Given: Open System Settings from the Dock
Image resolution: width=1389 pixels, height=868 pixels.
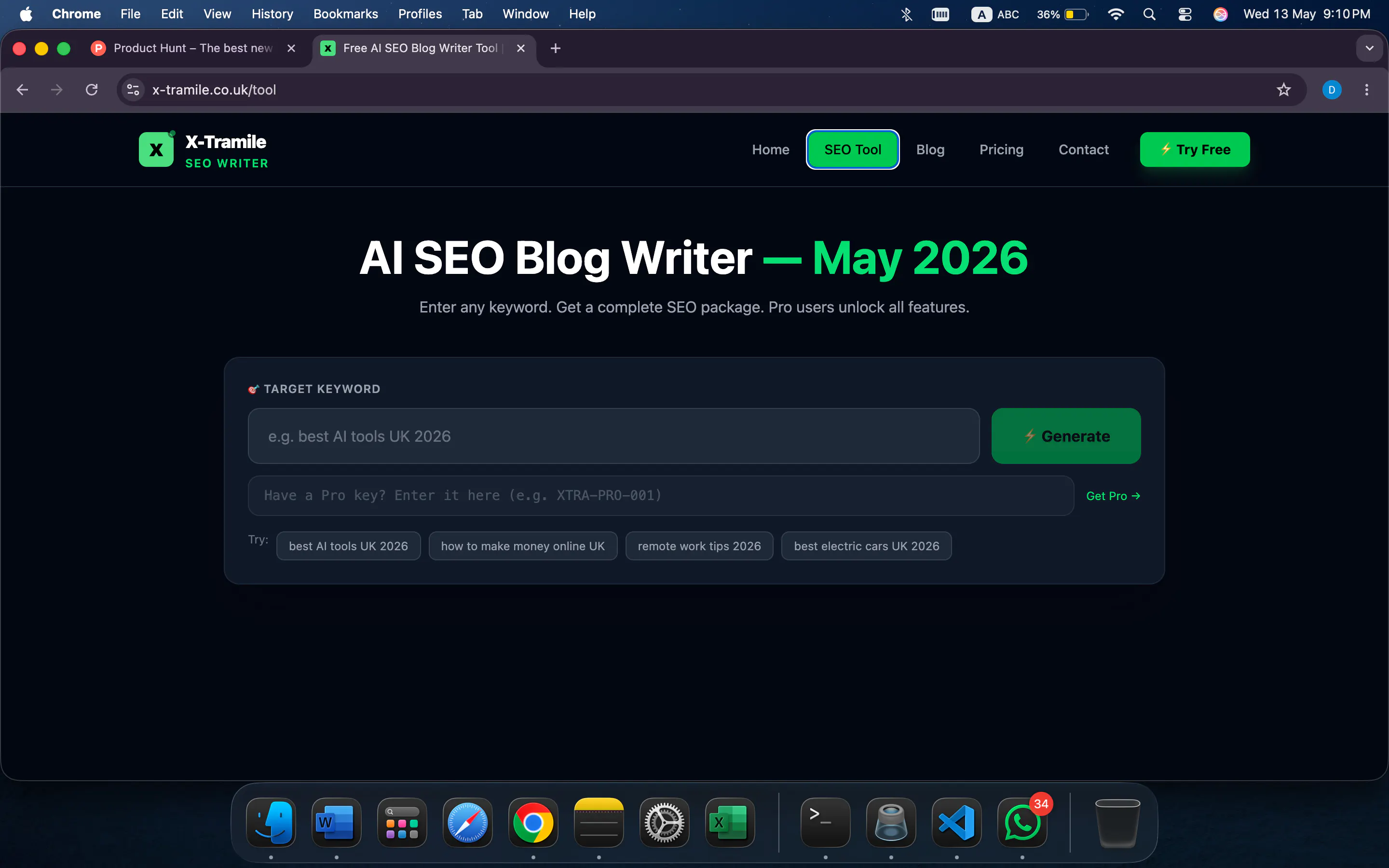Looking at the screenshot, I should (x=664, y=822).
